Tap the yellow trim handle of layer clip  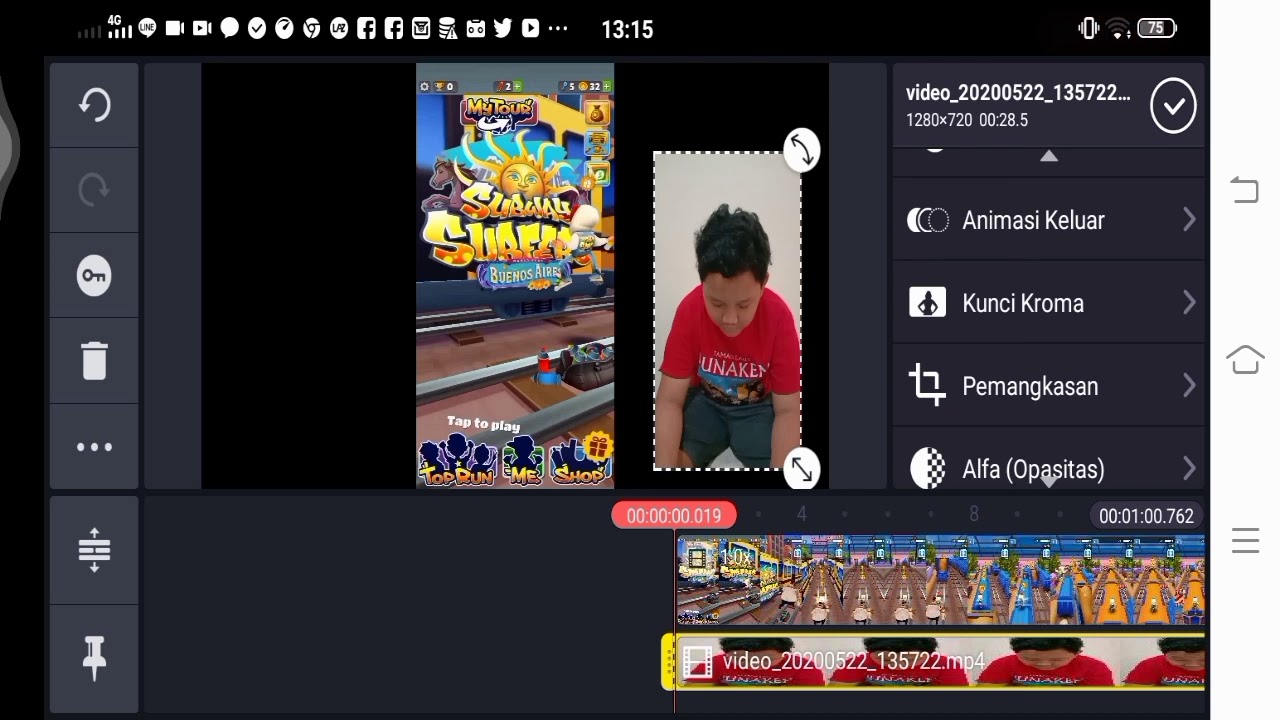coord(669,662)
